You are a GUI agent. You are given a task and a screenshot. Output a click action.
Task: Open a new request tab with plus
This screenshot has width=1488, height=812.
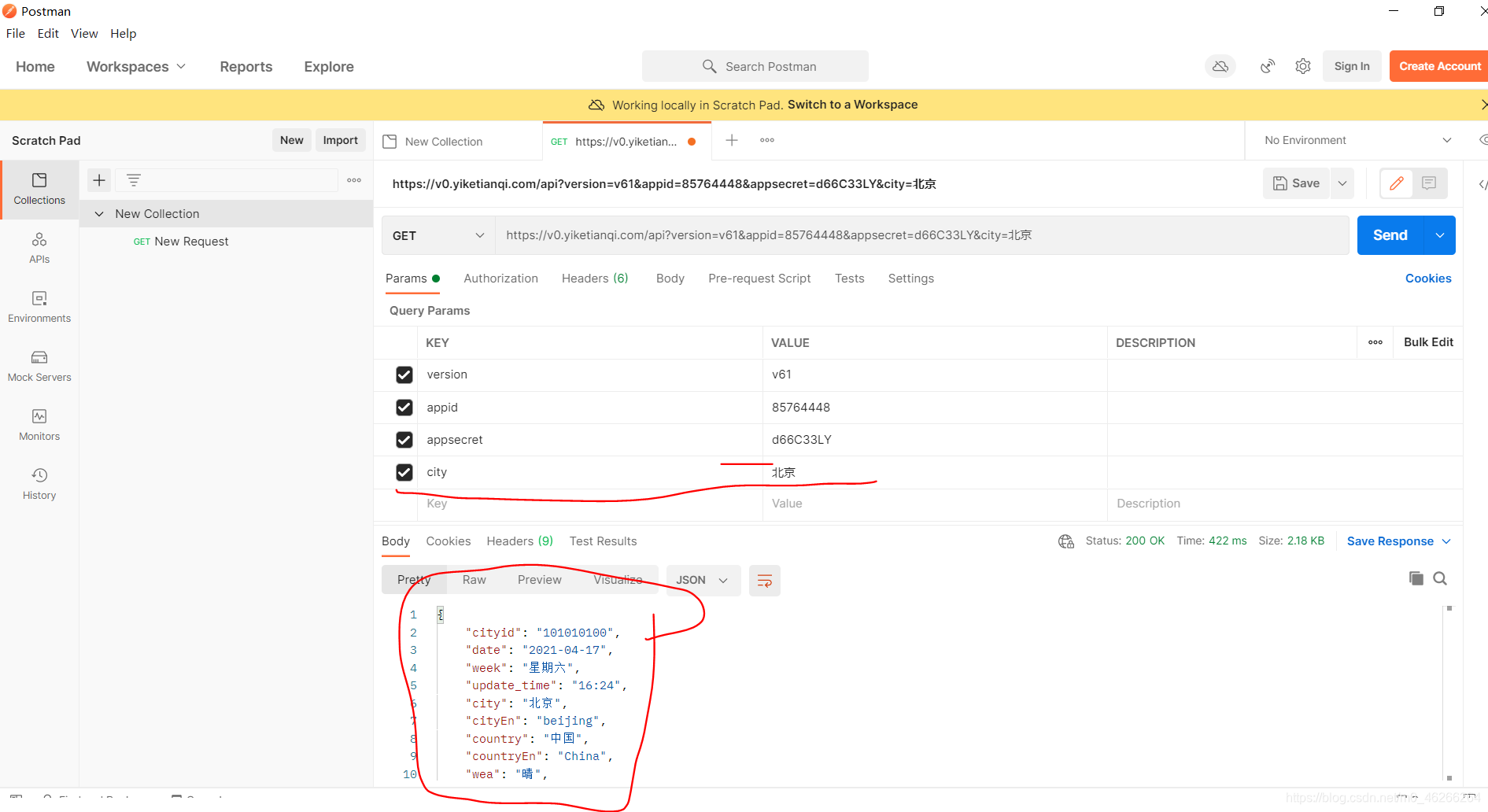point(732,140)
